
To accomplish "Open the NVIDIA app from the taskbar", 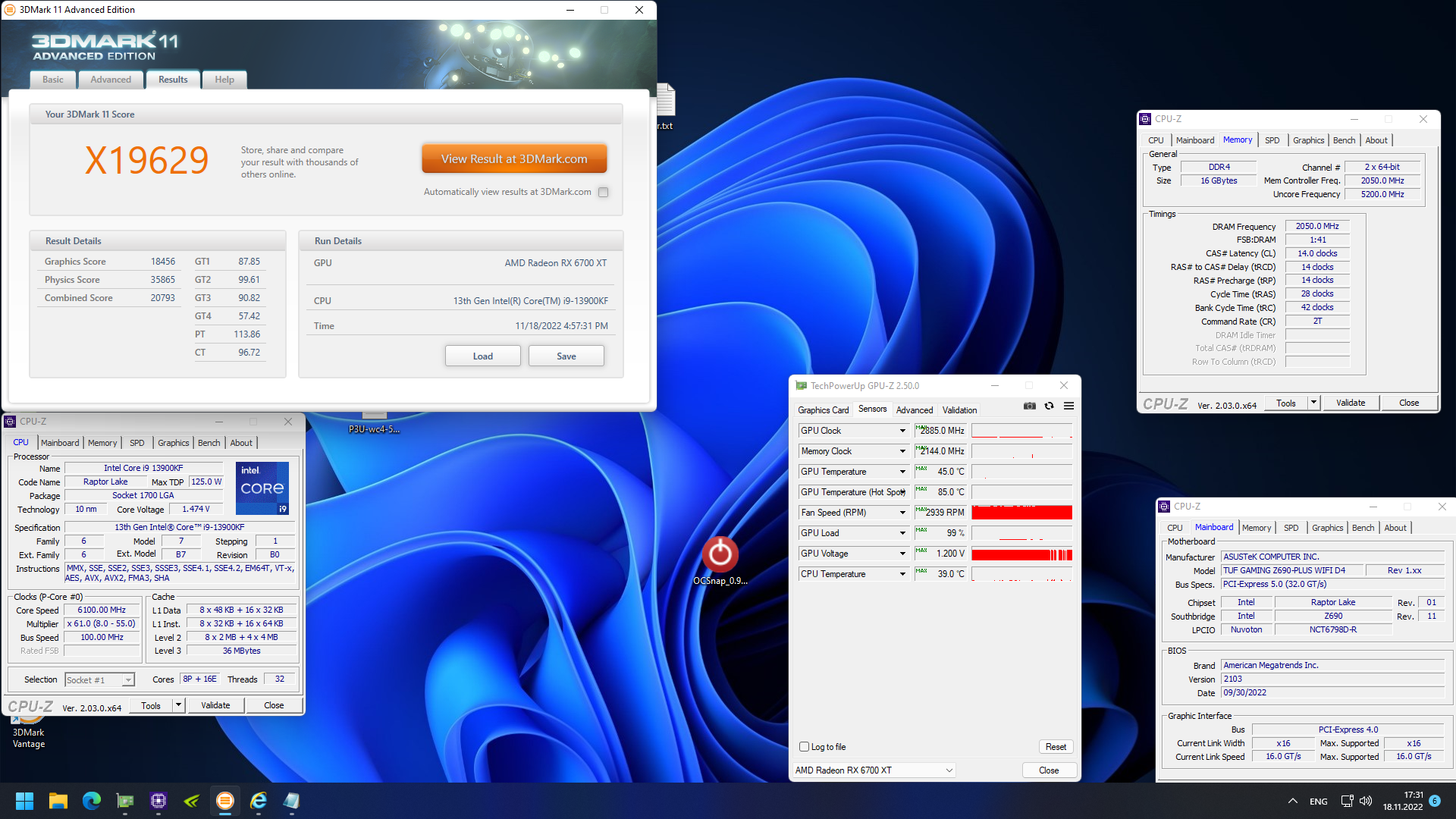I will (x=192, y=801).
